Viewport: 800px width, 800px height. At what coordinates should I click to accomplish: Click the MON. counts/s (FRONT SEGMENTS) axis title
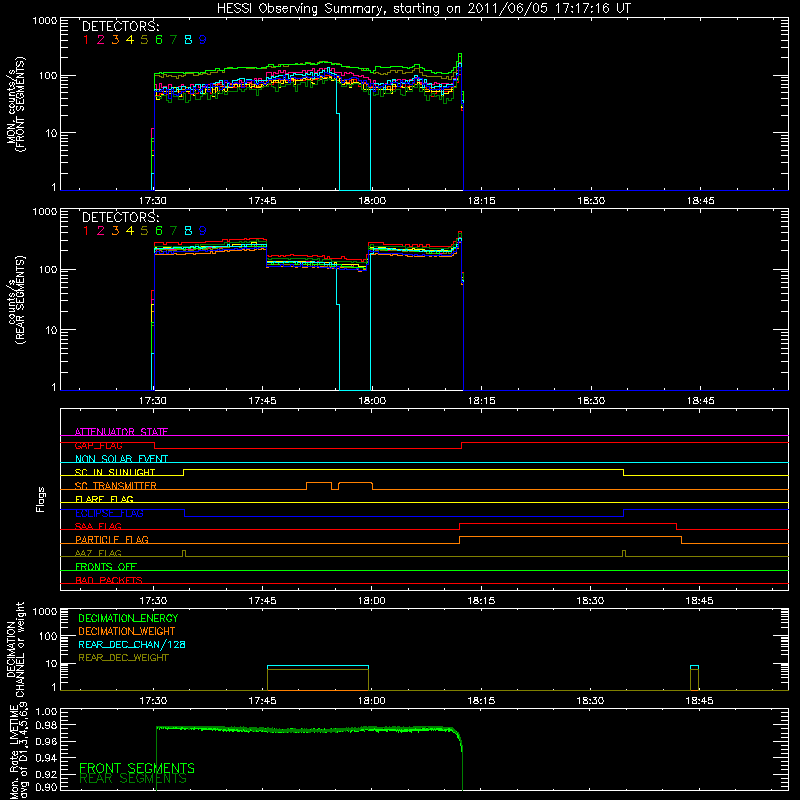[x=16, y=104]
